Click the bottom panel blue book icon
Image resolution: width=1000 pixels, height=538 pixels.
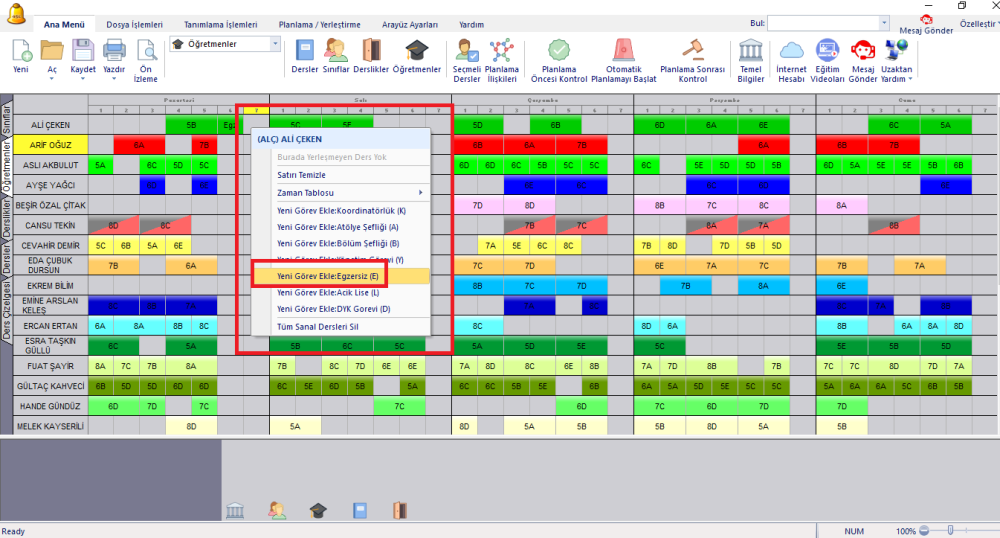(360, 510)
